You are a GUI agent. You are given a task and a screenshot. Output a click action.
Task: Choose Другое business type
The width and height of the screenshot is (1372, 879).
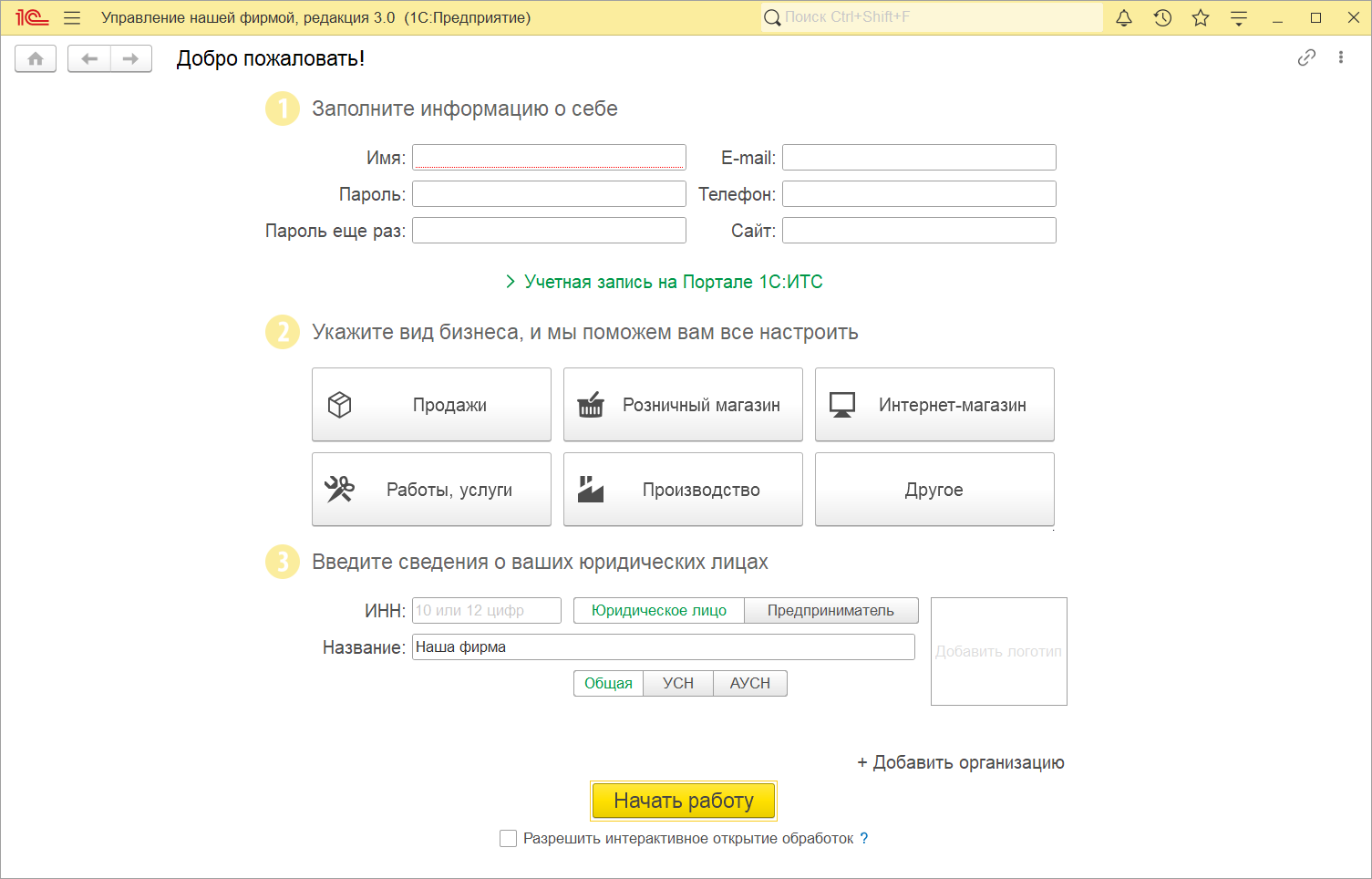coord(934,490)
